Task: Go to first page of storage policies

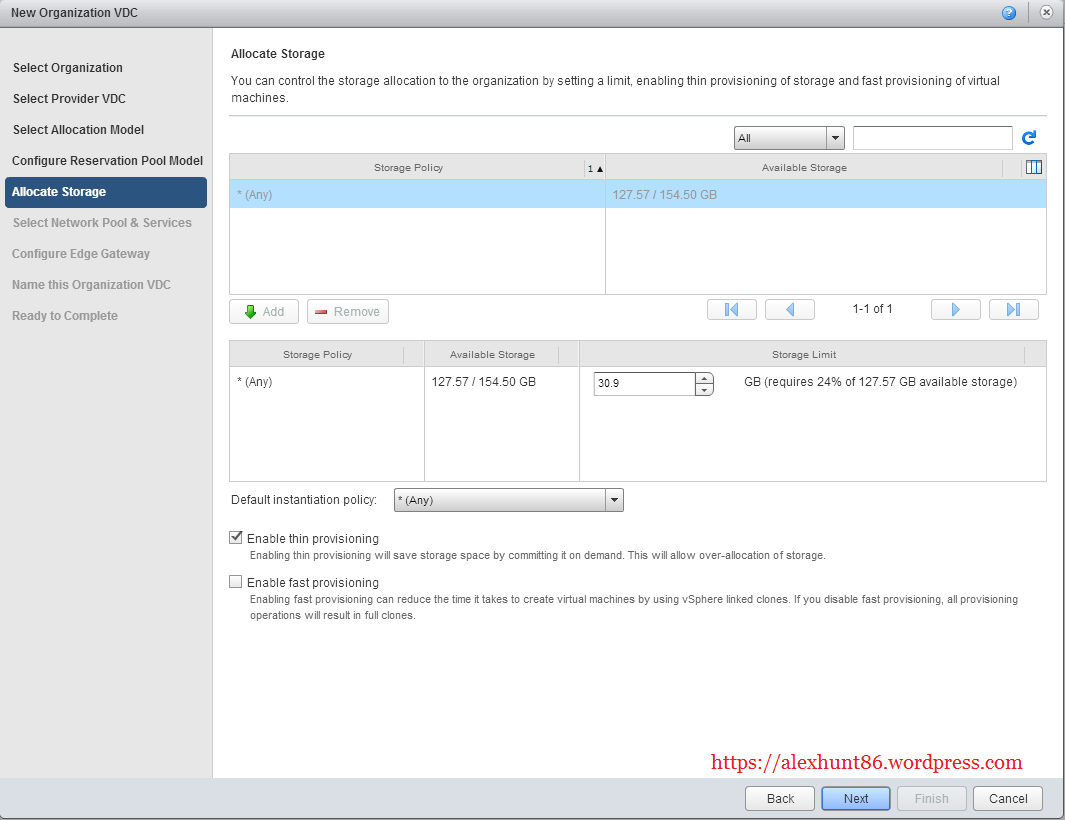Action: click(x=731, y=310)
